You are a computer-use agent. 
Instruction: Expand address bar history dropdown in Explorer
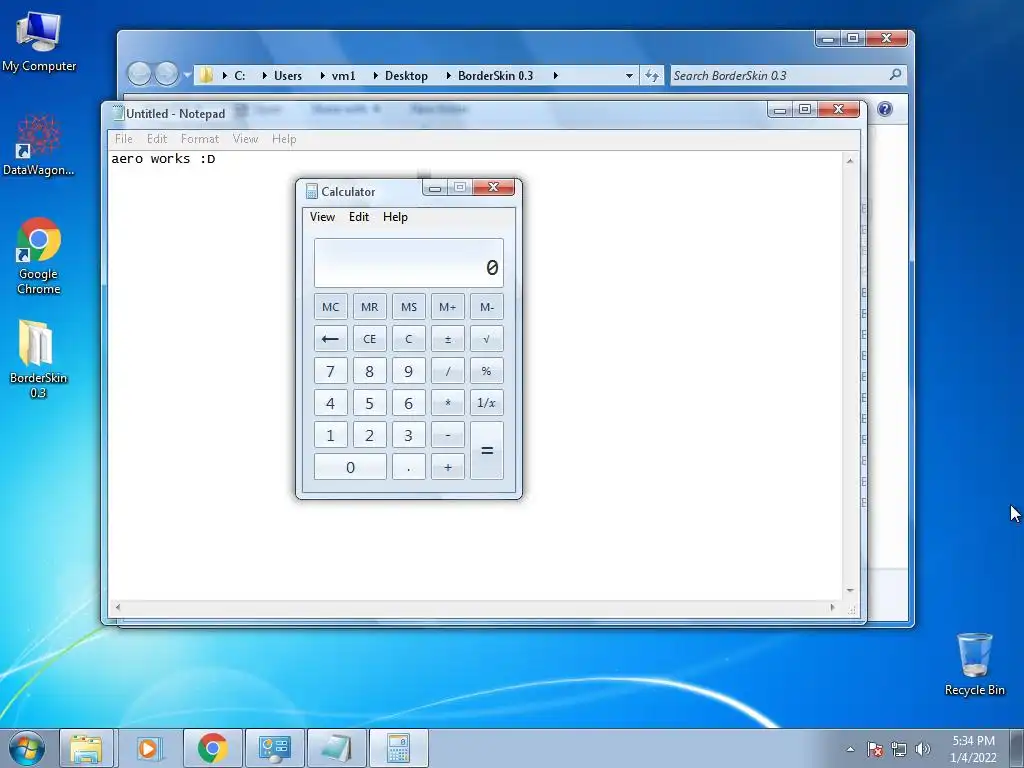629,76
